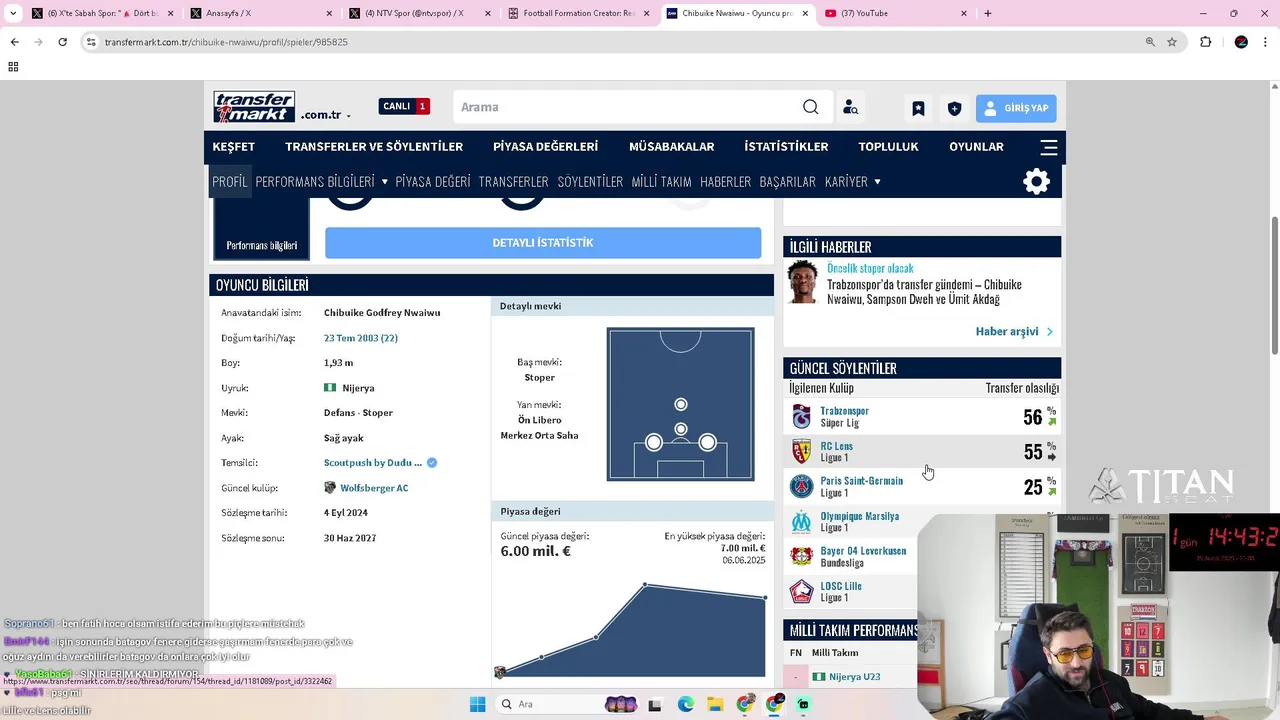Expand the KARİYER dropdown arrow
Viewport: 1280px width, 720px height.
877,182
